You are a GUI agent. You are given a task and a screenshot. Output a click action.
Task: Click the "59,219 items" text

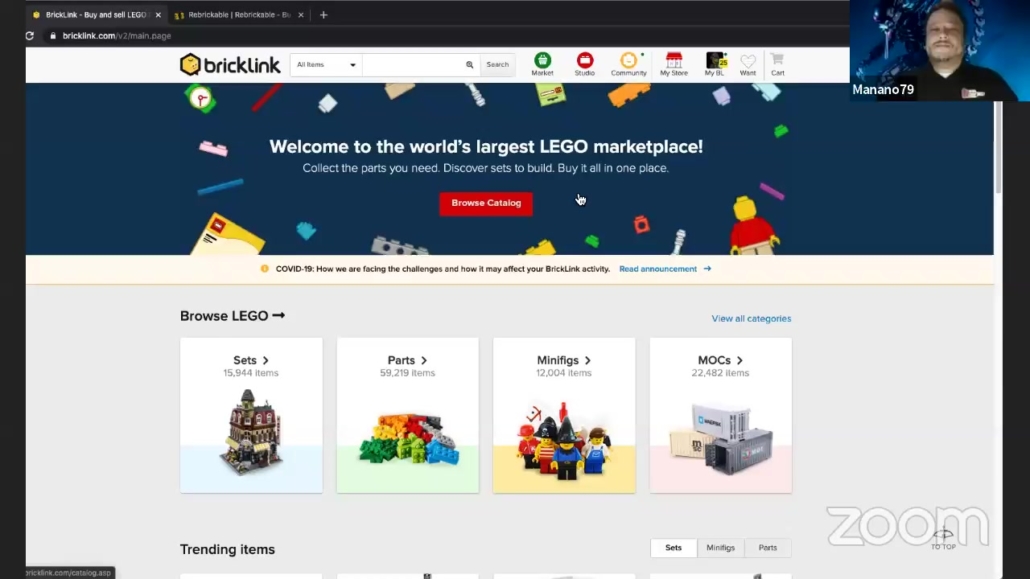(407, 373)
